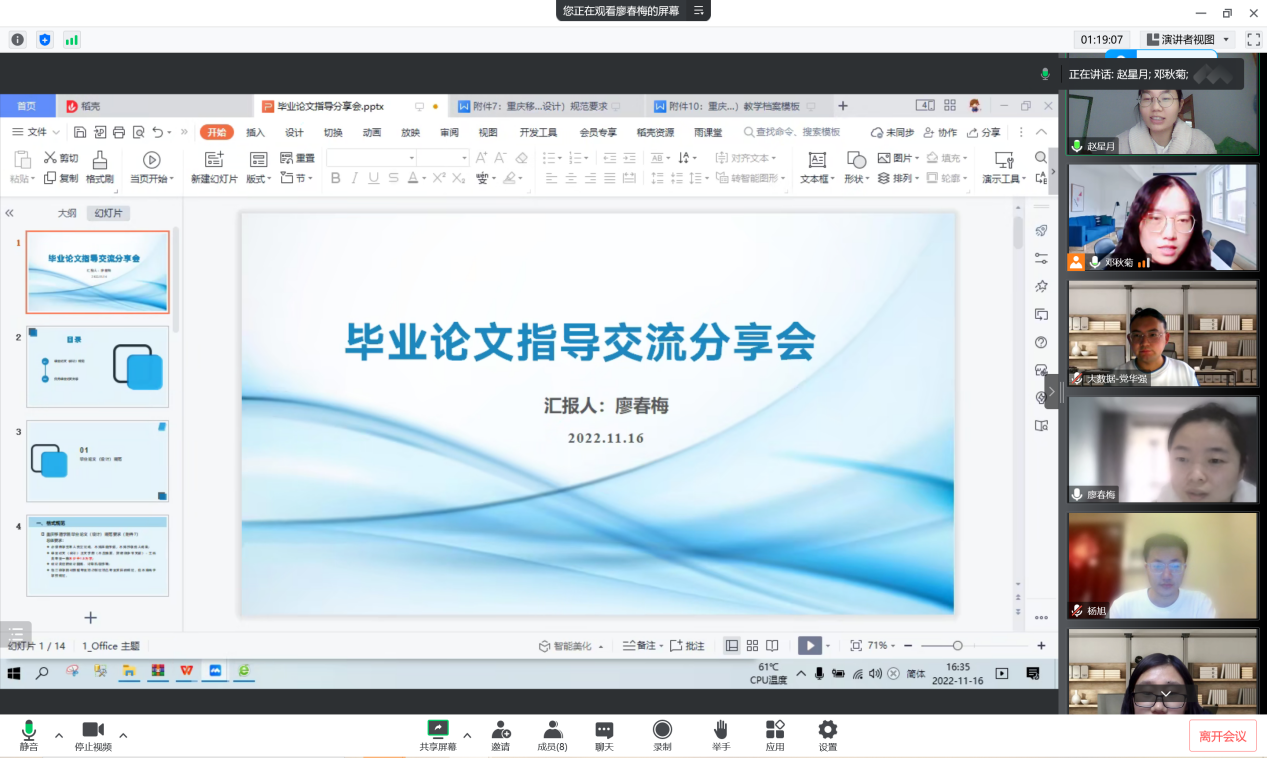Switch to 大纲 outline view in slide panel
Image resolution: width=1267 pixels, height=758 pixels.
click(67, 213)
